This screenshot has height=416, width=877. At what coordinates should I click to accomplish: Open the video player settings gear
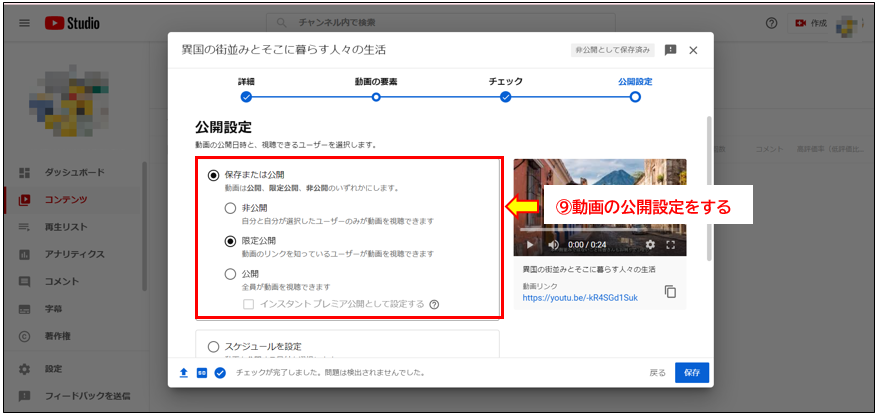(x=650, y=245)
